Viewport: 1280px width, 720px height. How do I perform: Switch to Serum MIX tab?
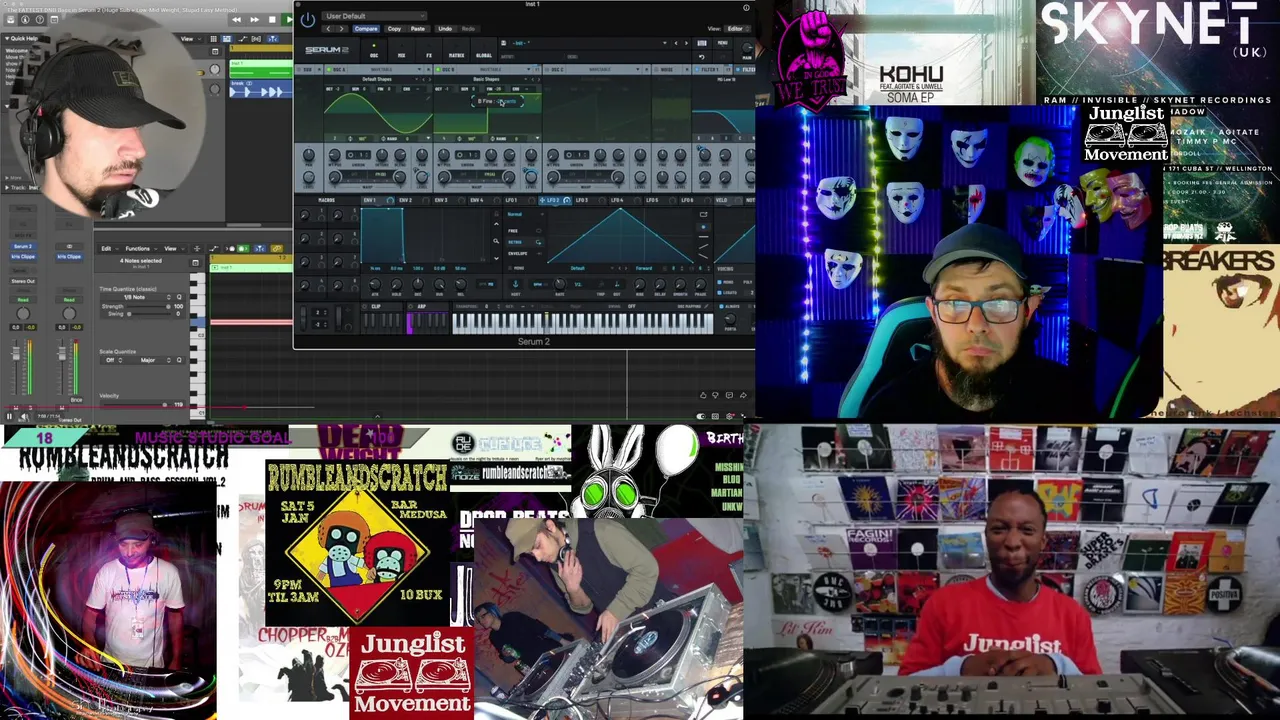click(x=402, y=49)
